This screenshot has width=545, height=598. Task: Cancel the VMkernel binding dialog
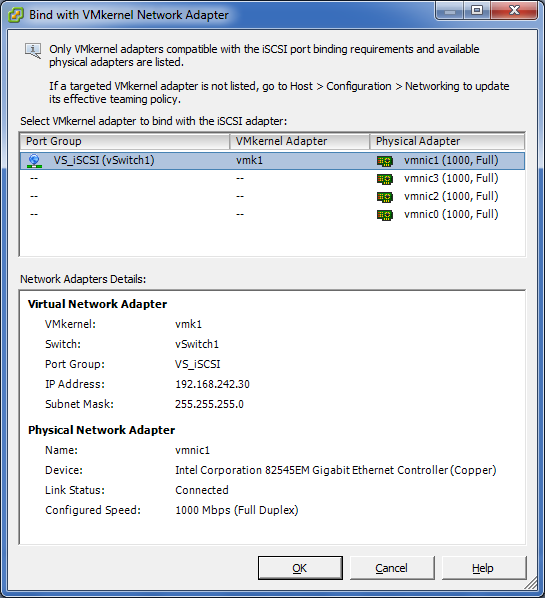point(392,568)
